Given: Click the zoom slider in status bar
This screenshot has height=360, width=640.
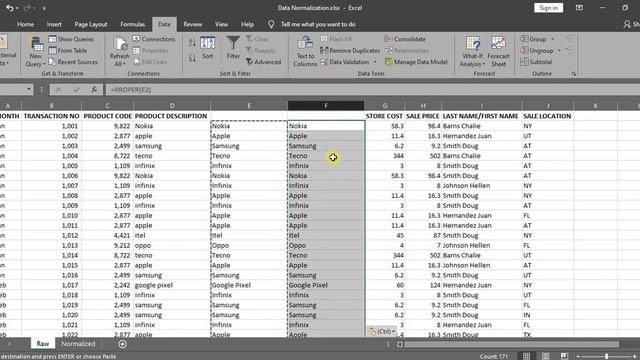Looking at the screenshot, I should pyautogui.click(x=607, y=356).
